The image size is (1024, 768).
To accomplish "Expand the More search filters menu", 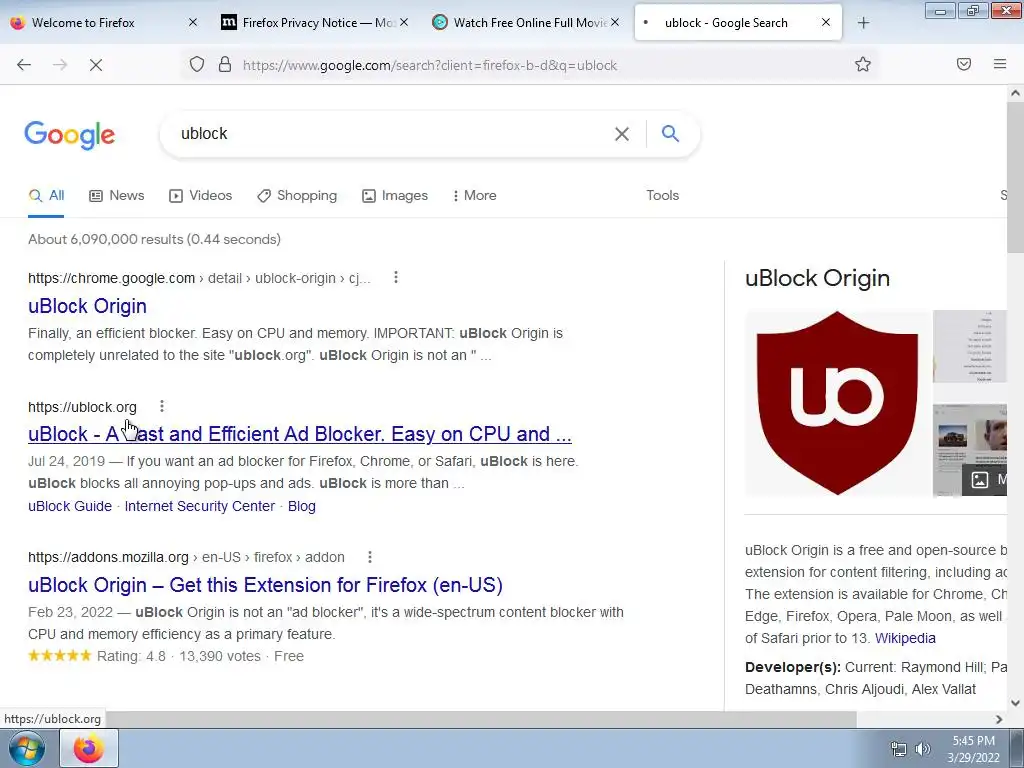I will [x=474, y=195].
